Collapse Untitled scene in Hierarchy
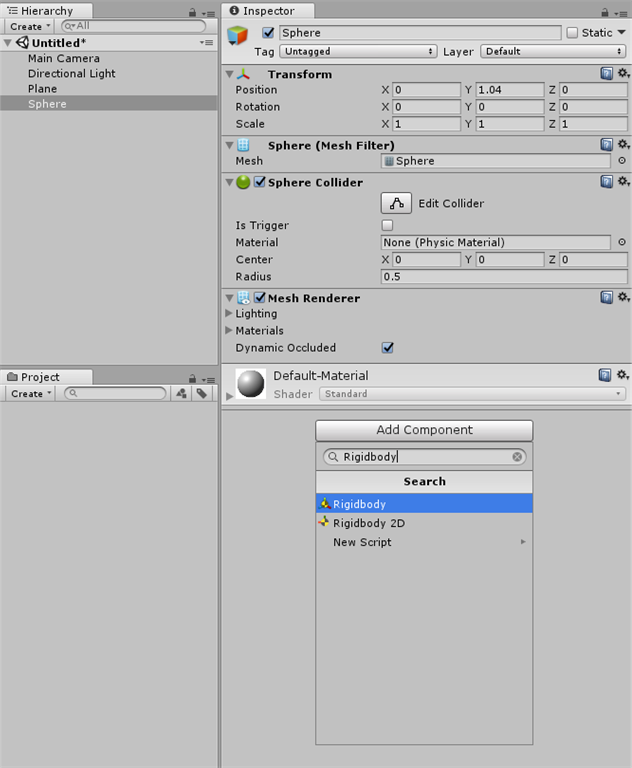Screen dimensions: 632x768 pyautogui.click(x=7, y=43)
